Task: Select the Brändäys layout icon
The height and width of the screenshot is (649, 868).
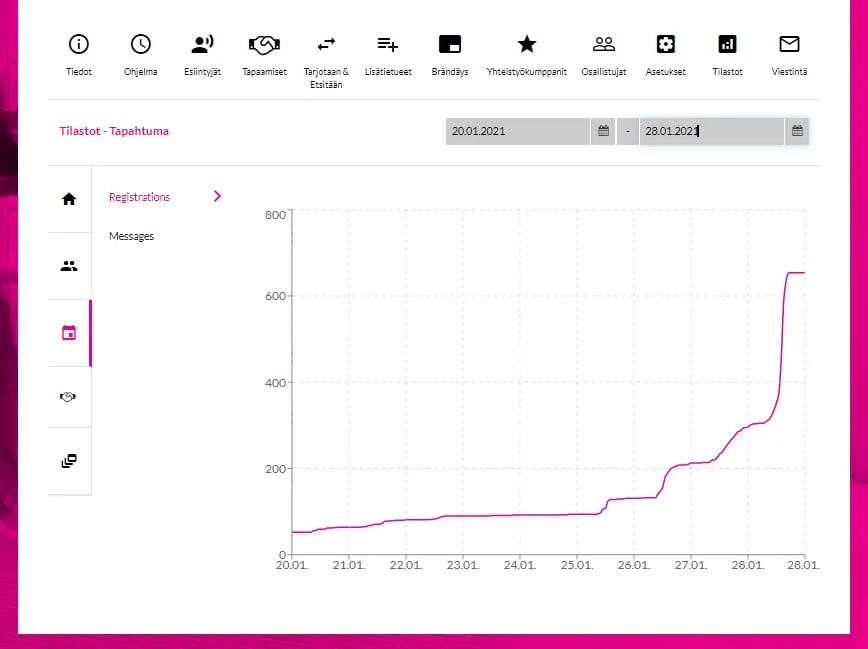Action: (x=450, y=44)
